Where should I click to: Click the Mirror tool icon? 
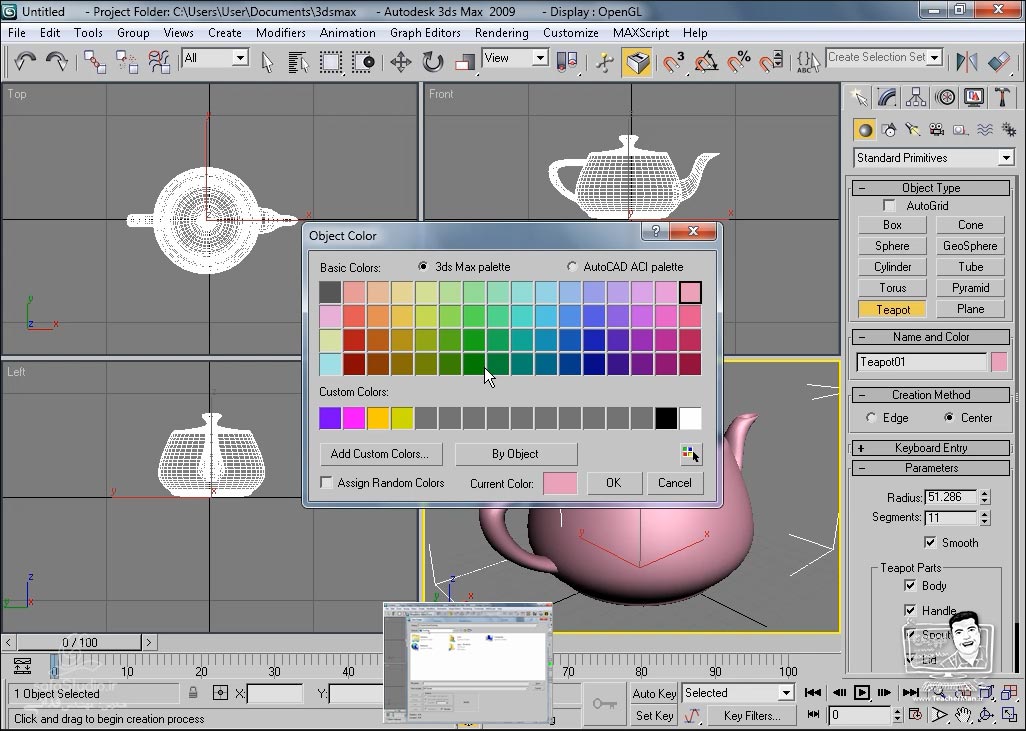[966, 62]
